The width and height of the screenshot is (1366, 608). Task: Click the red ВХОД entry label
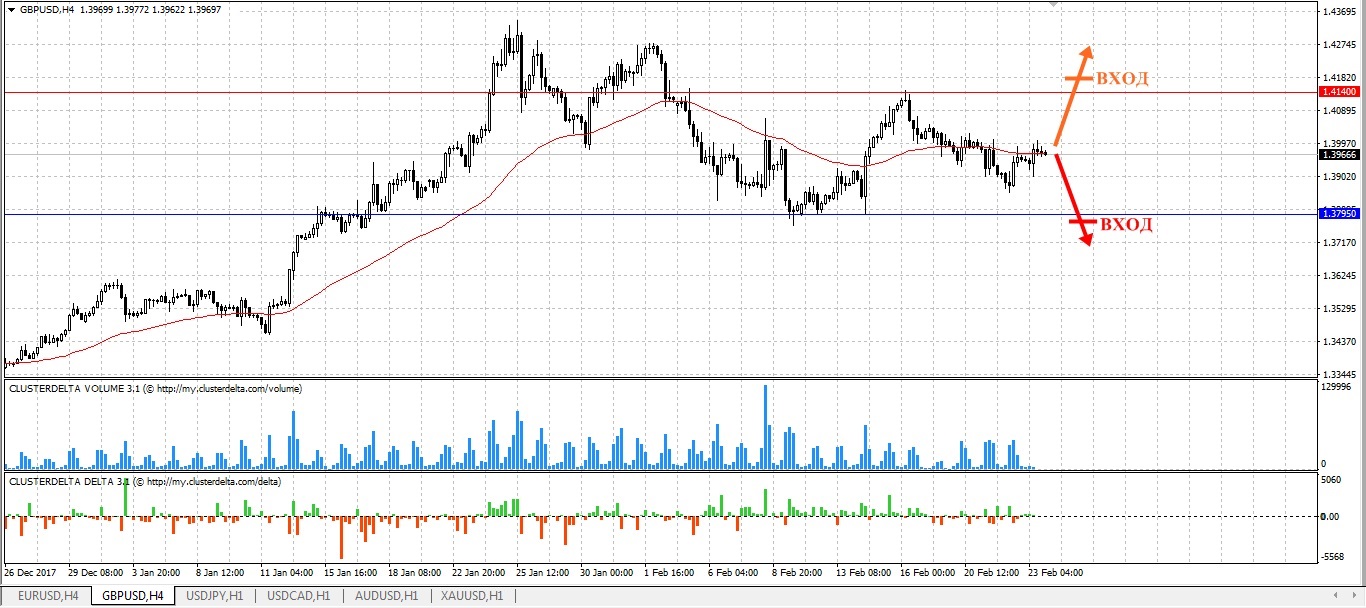(x=1126, y=225)
